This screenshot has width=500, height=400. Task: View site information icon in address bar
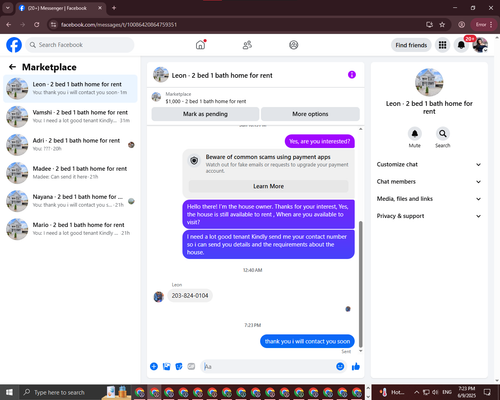pyautogui.click(x=53, y=25)
